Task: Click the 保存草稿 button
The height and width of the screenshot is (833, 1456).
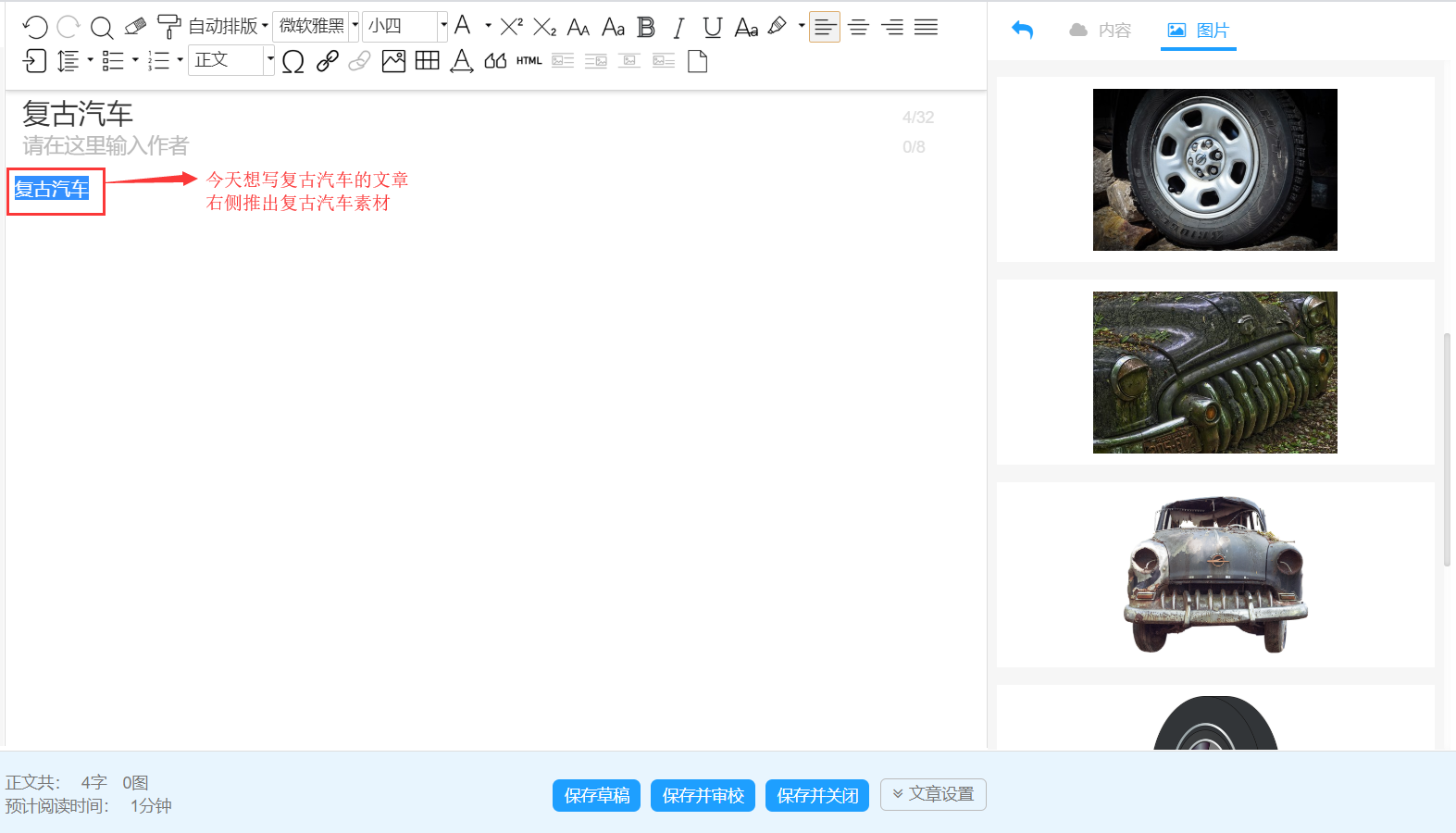Action: (x=597, y=795)
